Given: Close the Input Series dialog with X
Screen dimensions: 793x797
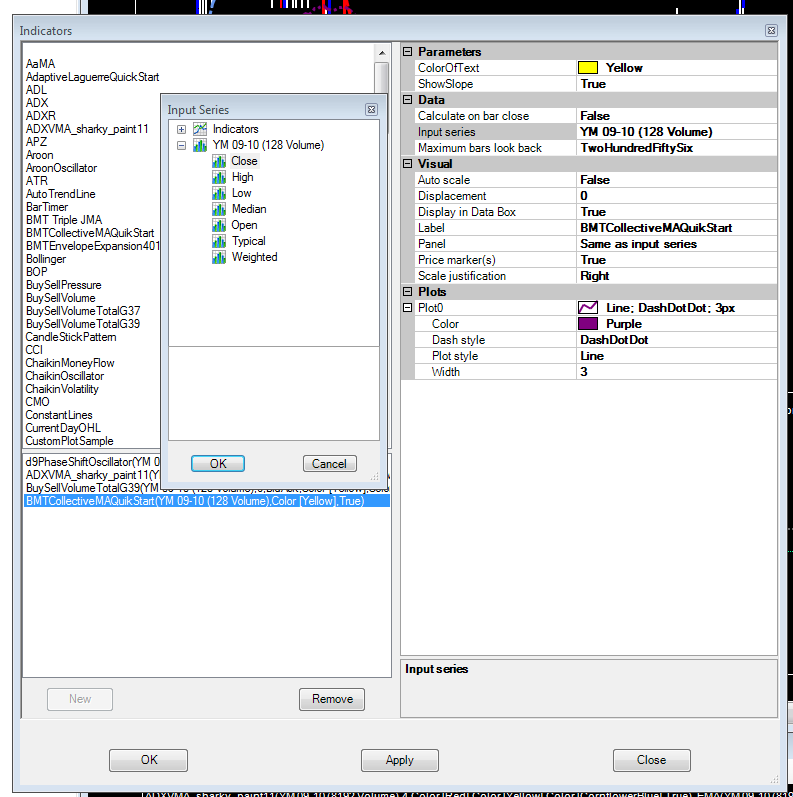Looking at the screenshot, I should [x=372, y=109].
